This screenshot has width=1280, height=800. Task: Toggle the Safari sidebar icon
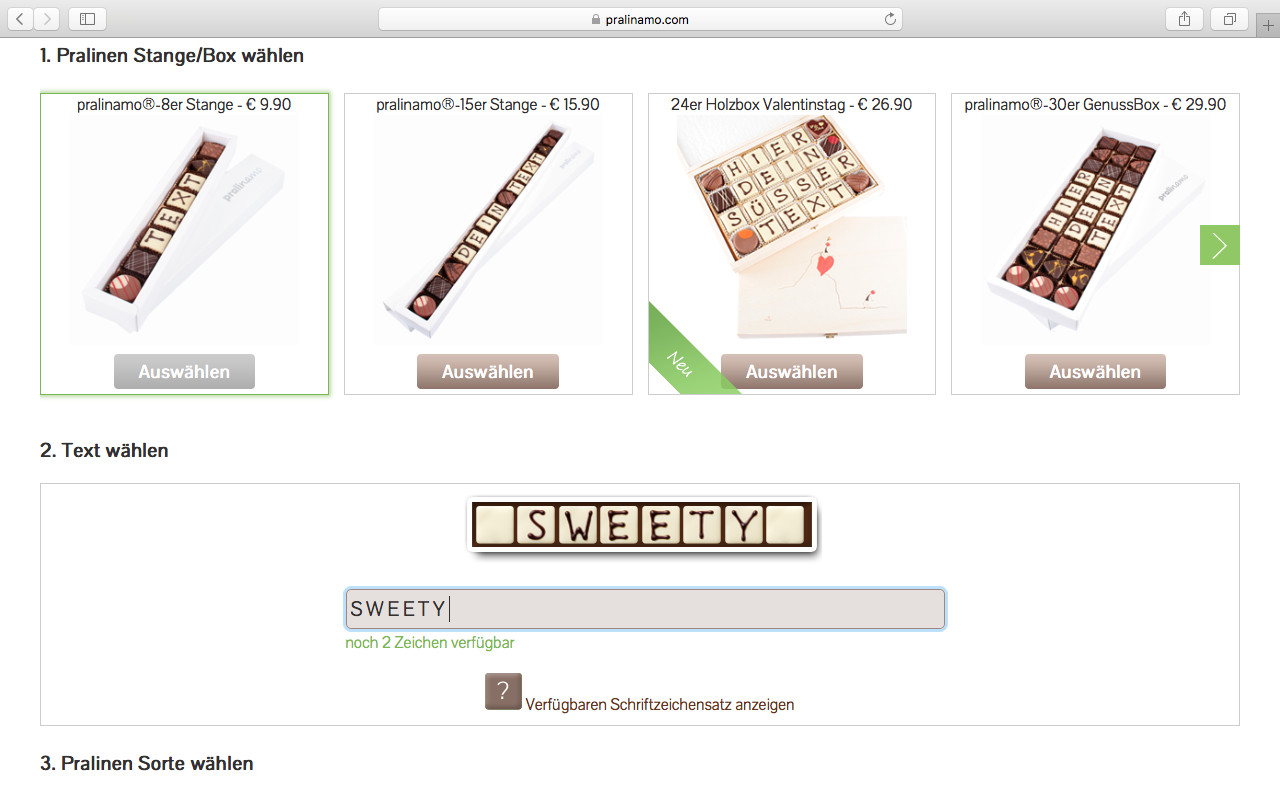87,19
